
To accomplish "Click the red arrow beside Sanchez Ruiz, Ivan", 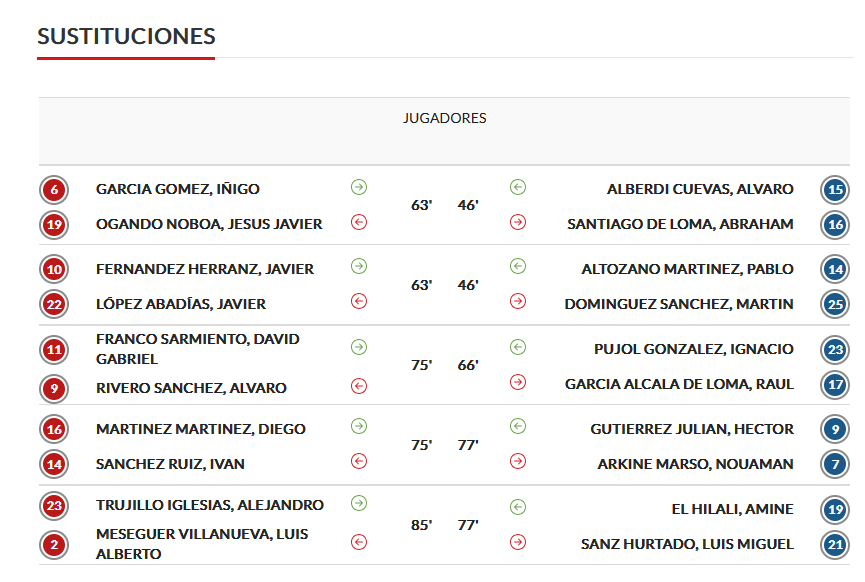I will [359, 461].
